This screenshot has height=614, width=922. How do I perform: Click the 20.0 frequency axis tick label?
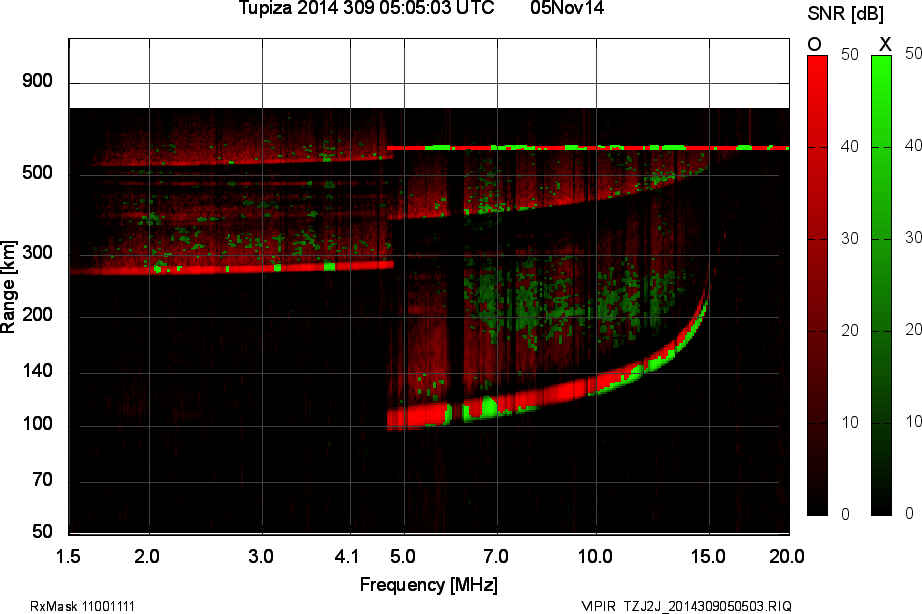(x=787, y=556)
